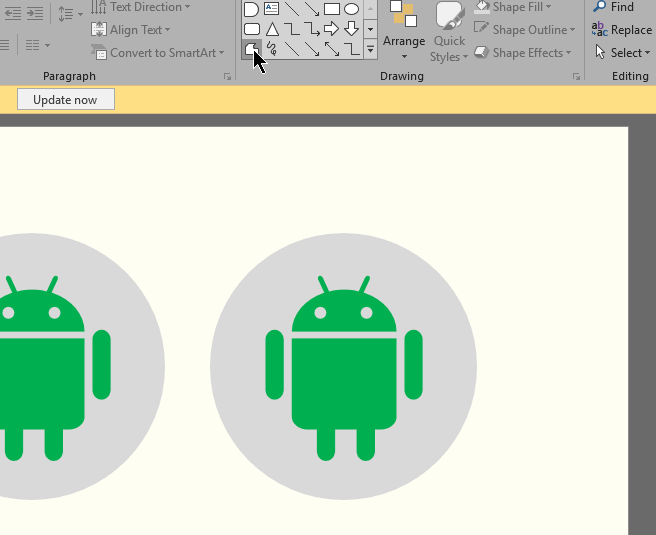
Task: Open the Select dropdown in Editing
Action: point(623,53)
